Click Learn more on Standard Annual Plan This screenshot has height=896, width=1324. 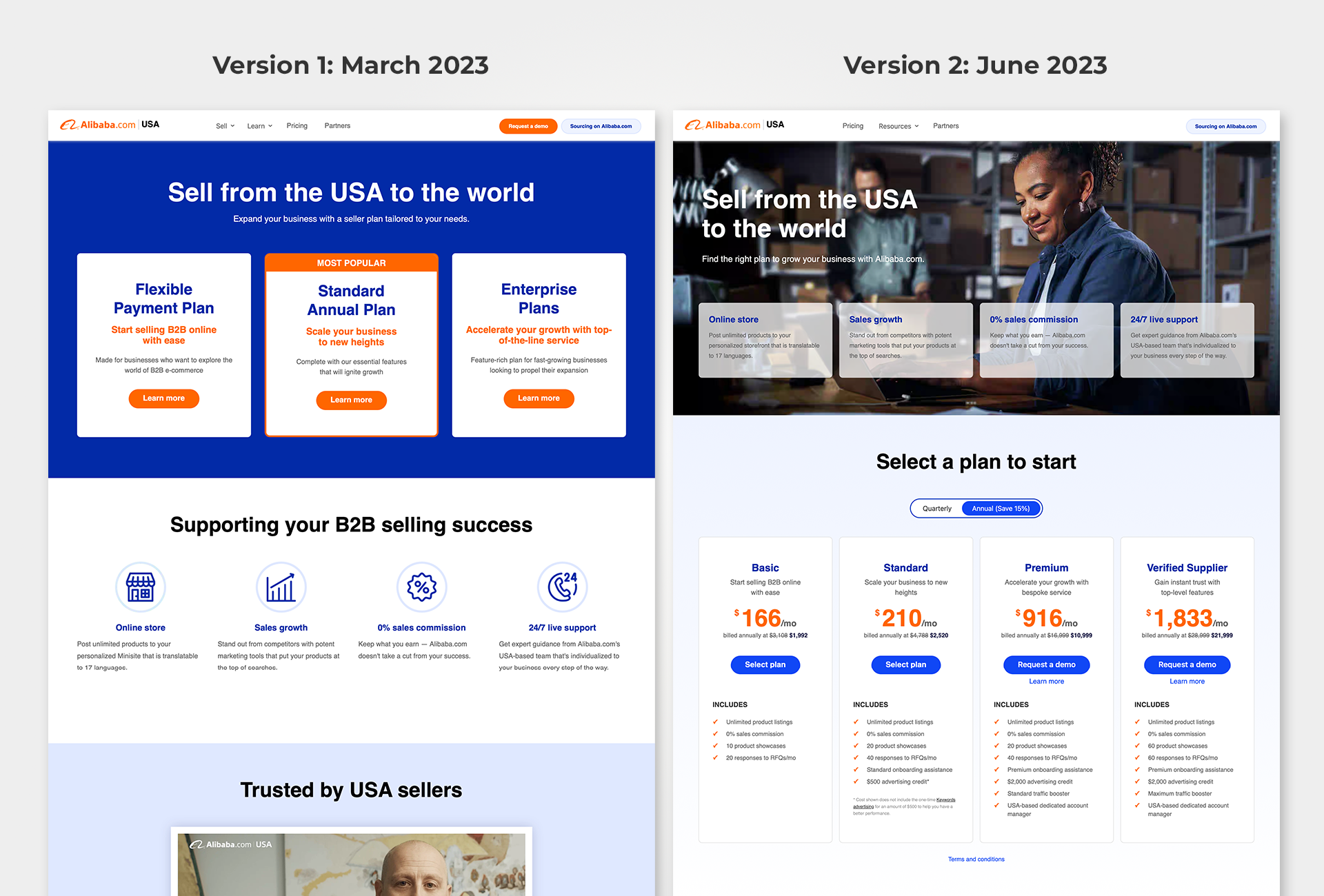tap(352, 400)
